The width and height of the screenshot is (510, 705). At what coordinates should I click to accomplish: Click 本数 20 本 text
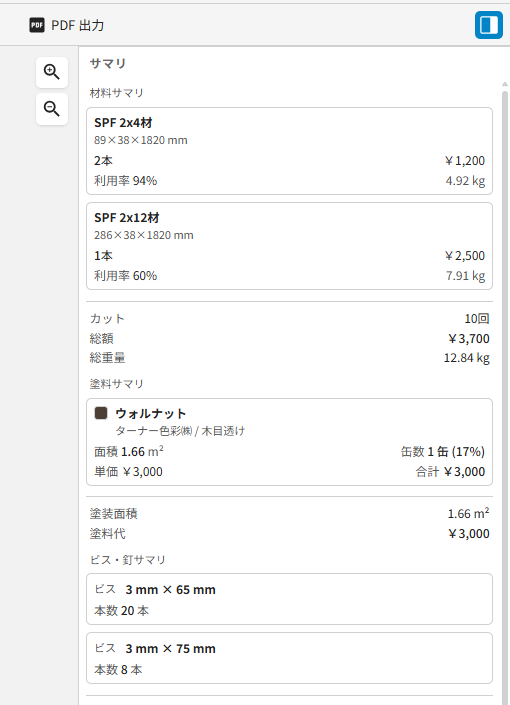coord(121,611)
